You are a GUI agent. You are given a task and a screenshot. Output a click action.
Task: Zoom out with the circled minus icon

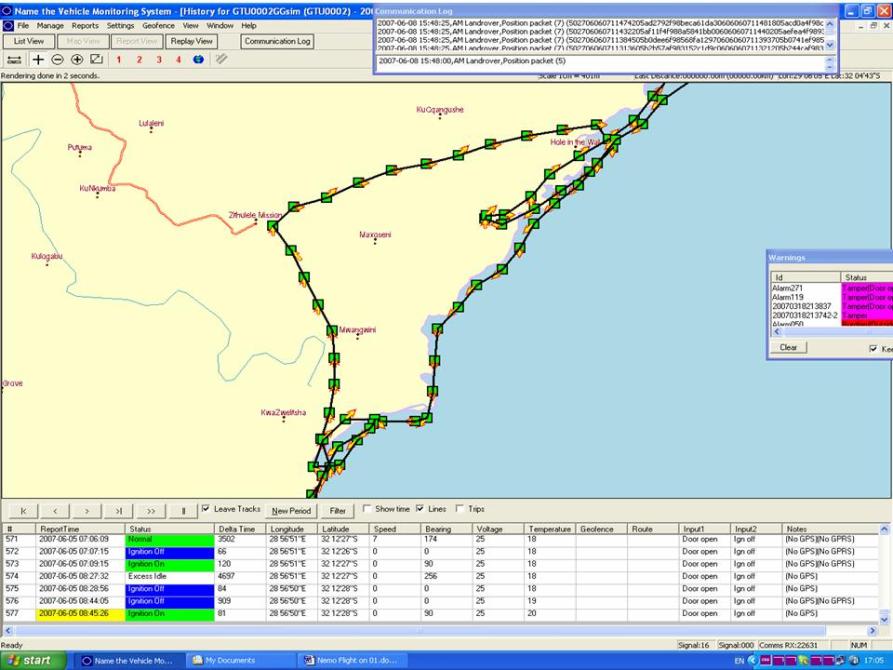pyautogui.click(x=57, y=60)
